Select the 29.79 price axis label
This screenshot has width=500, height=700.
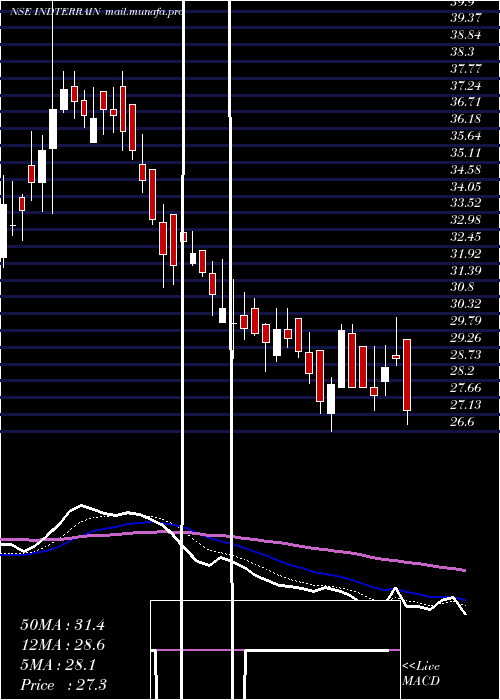pos(467,321)
